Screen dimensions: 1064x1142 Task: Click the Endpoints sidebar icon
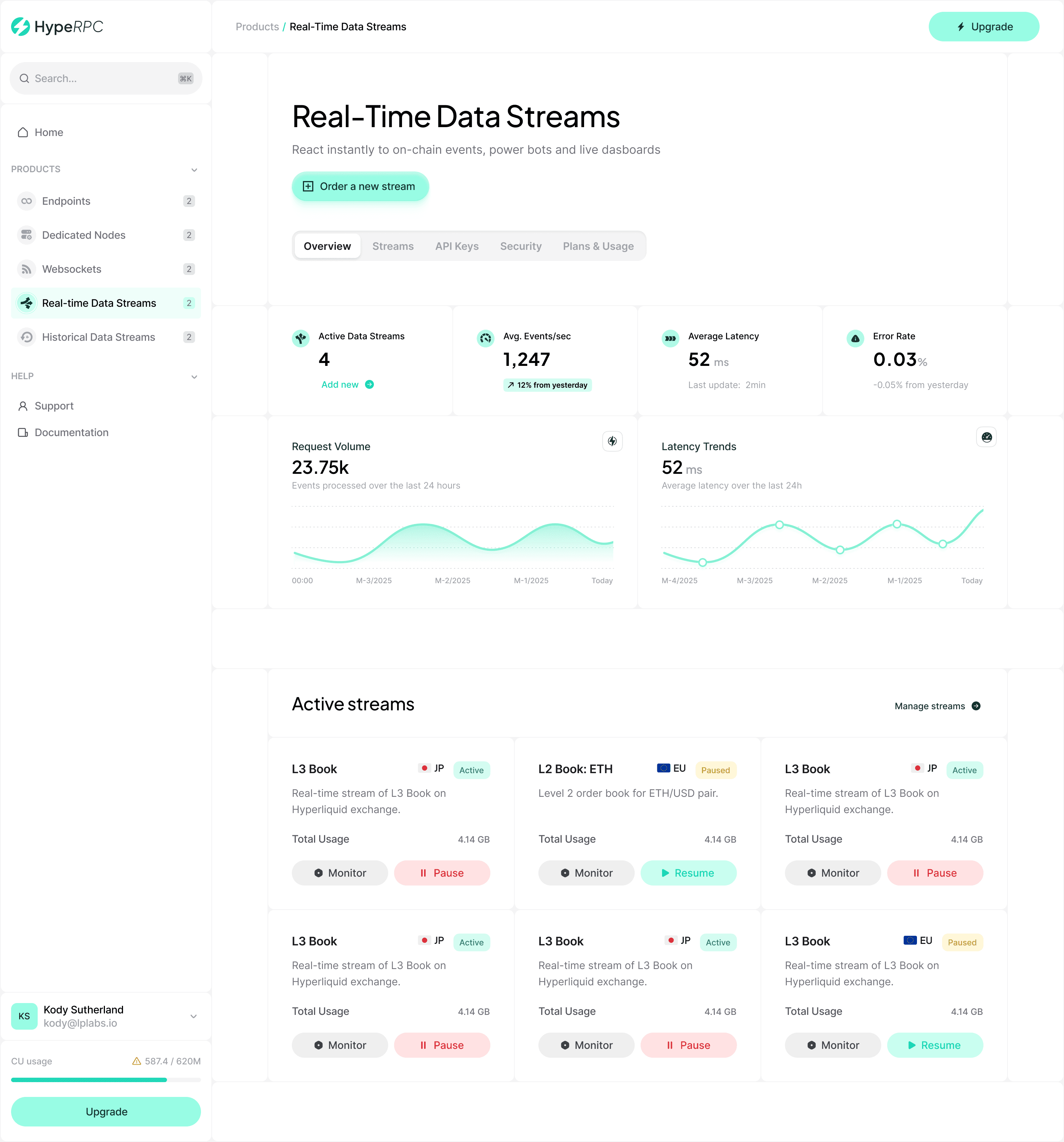[x=26, y=201]
